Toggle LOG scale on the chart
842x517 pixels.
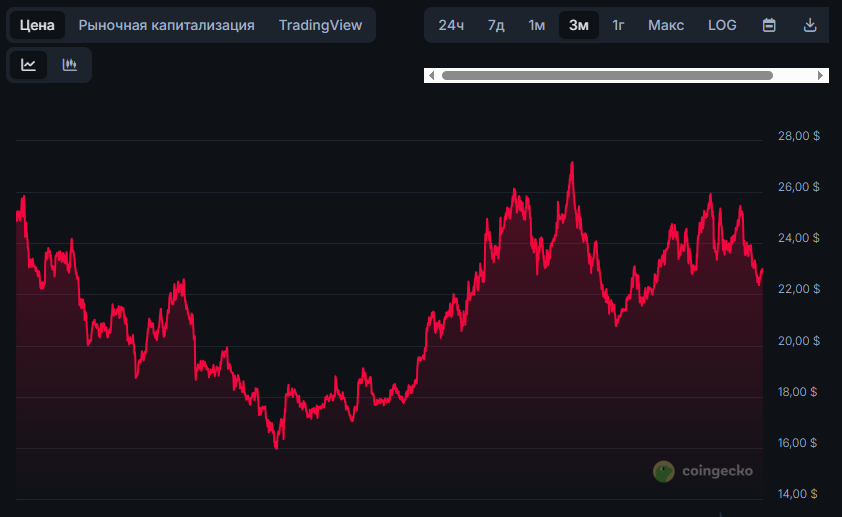722,25
